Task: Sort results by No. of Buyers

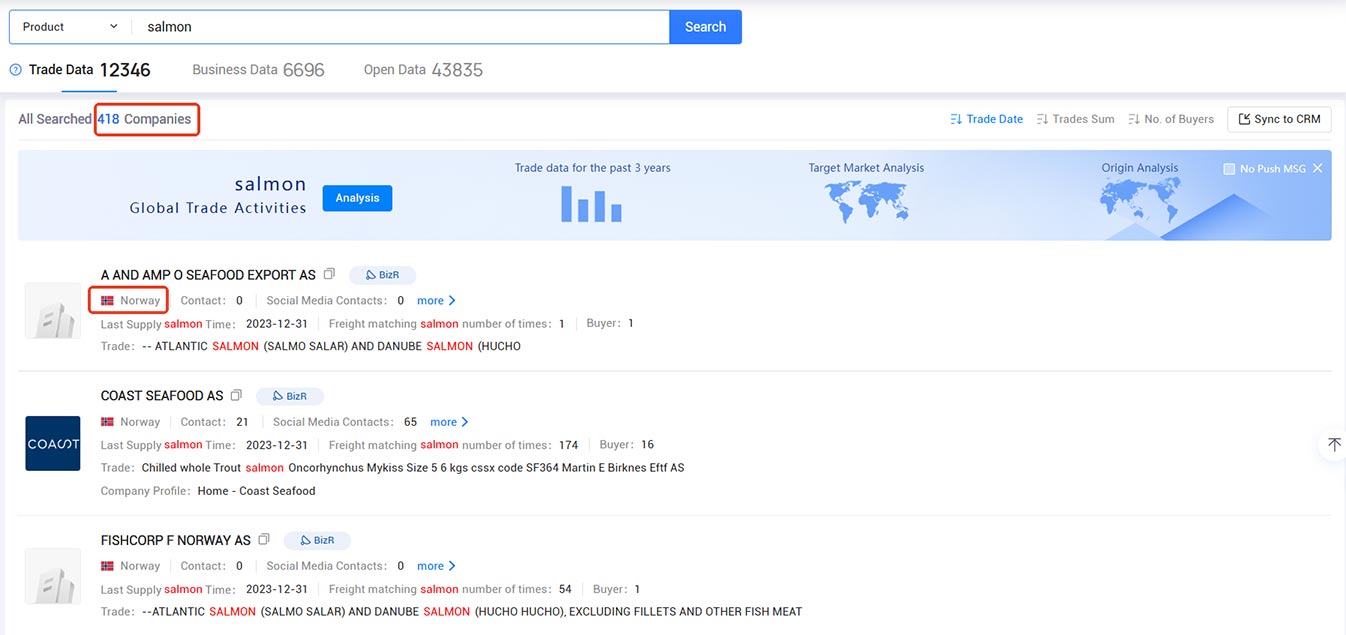Action: click(1171, 119)
